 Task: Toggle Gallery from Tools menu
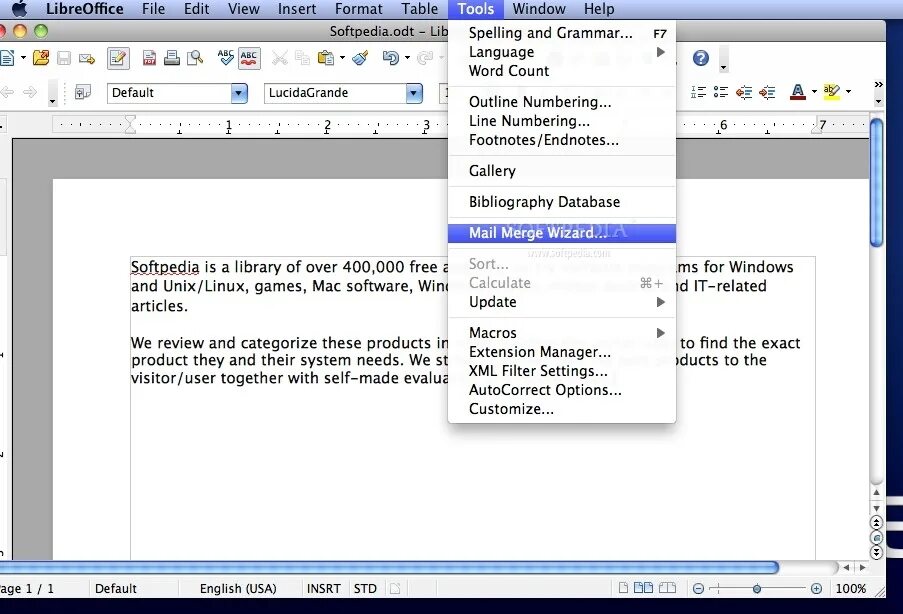[561, 171]
